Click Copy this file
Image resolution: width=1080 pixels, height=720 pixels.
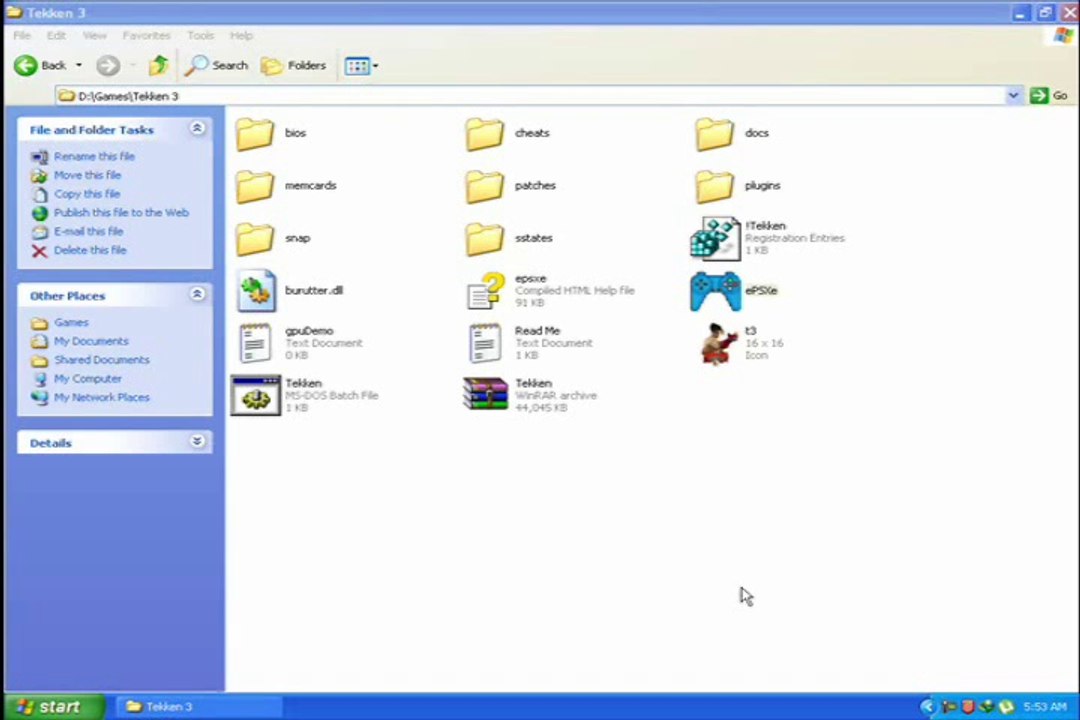point(87,194)
